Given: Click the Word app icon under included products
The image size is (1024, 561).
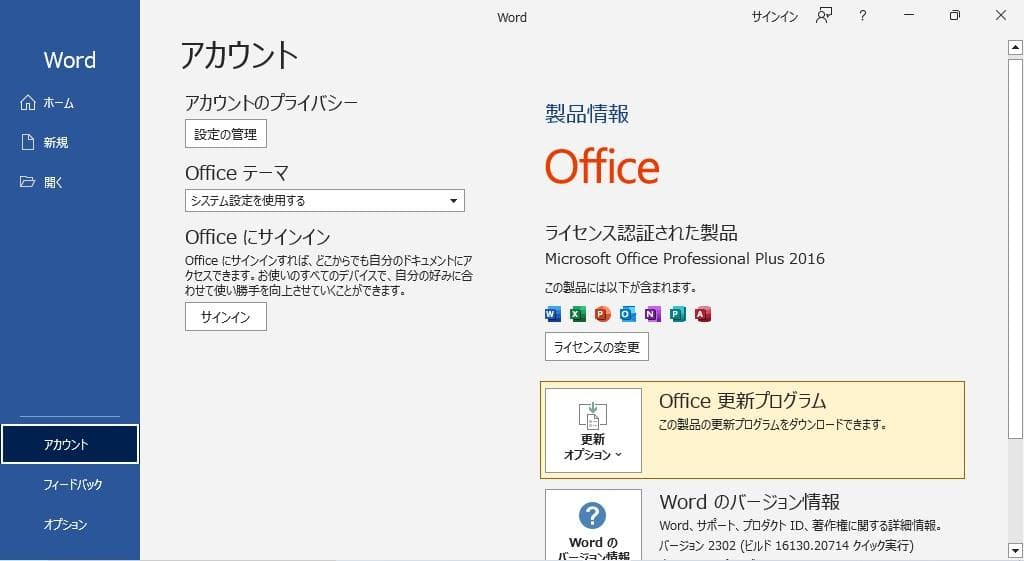Looking at the screenshot, I should [552, 315].
